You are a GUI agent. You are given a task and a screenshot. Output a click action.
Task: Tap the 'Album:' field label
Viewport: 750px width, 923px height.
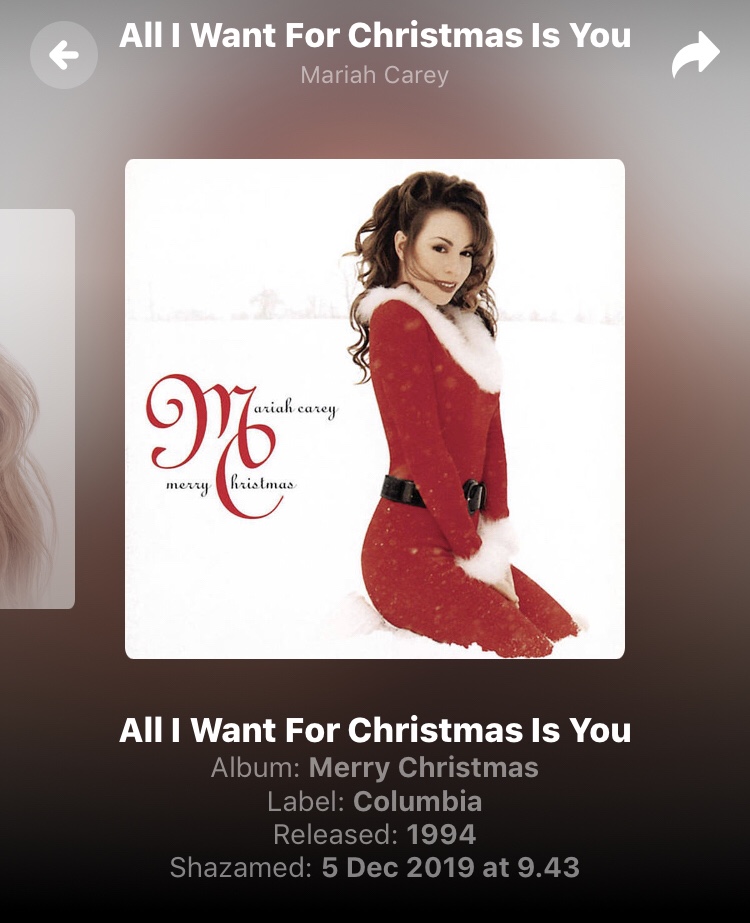point(256,768)
